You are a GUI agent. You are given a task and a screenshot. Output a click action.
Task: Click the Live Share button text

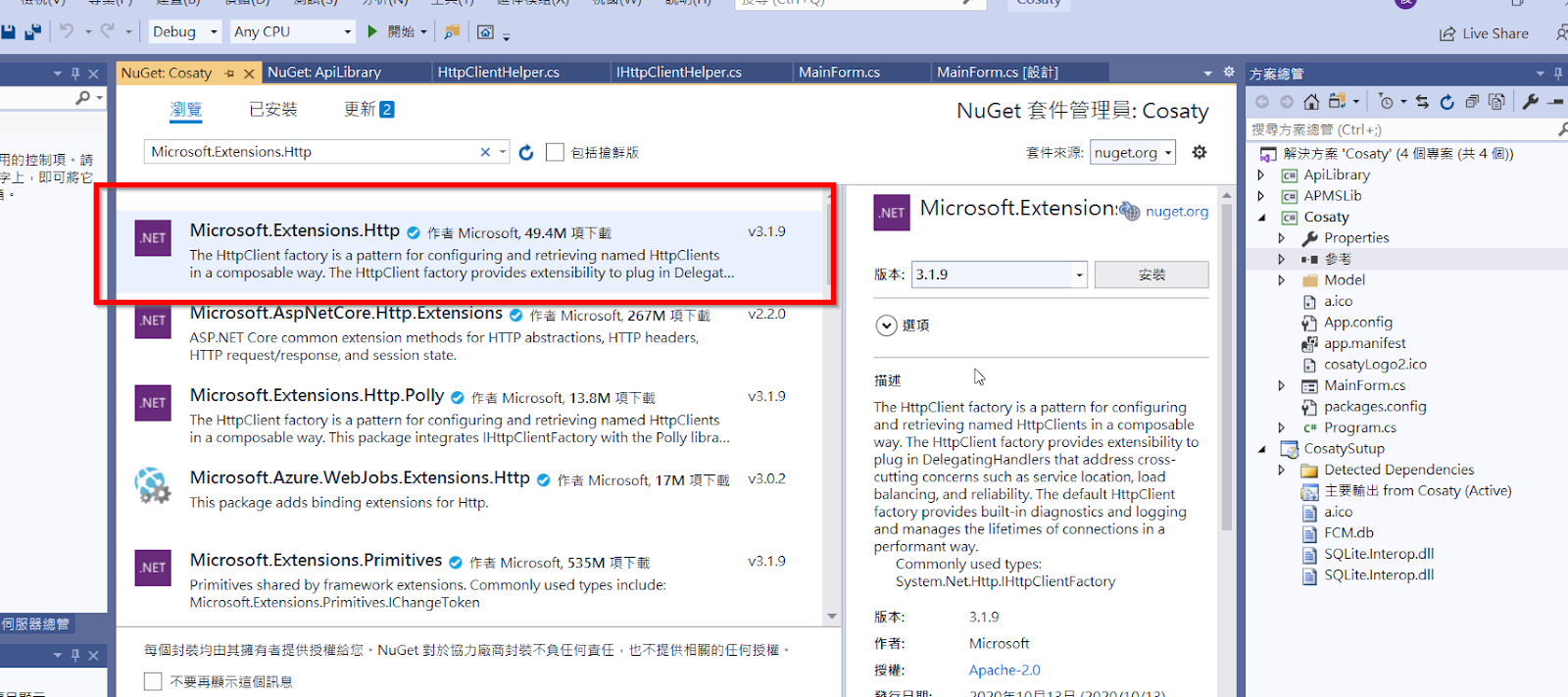tap(1495, 34)
